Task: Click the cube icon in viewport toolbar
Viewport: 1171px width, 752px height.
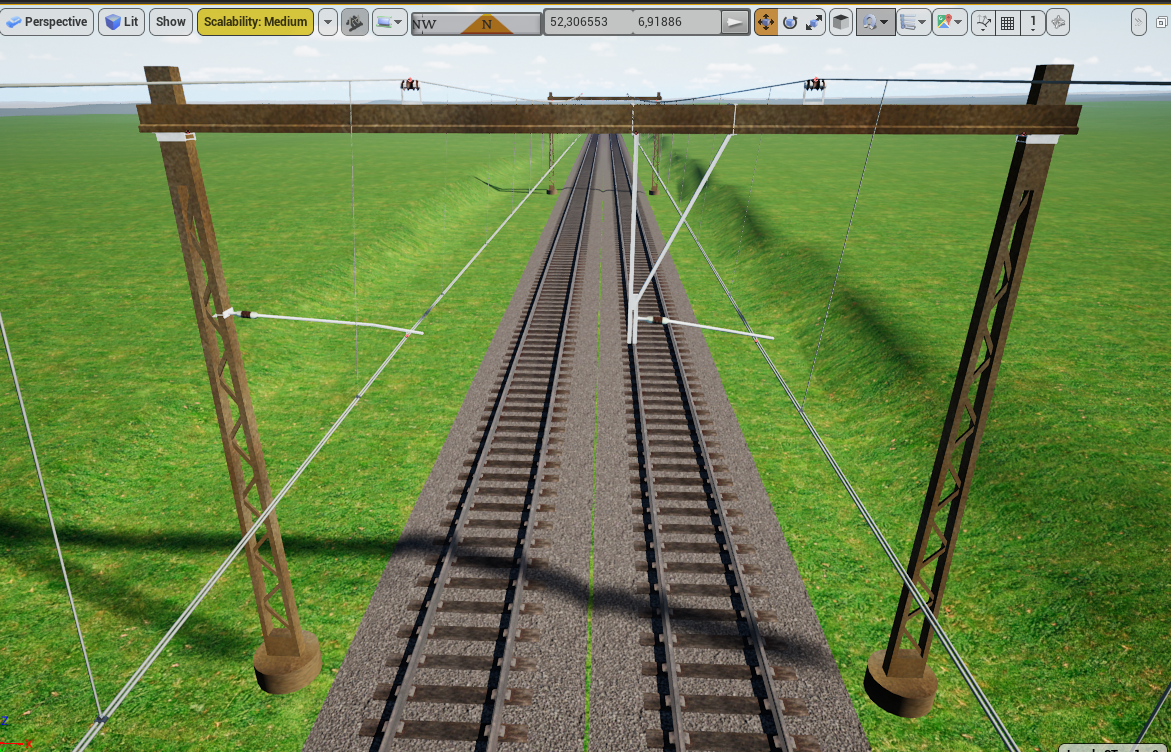Action: [x=842, y=22]
